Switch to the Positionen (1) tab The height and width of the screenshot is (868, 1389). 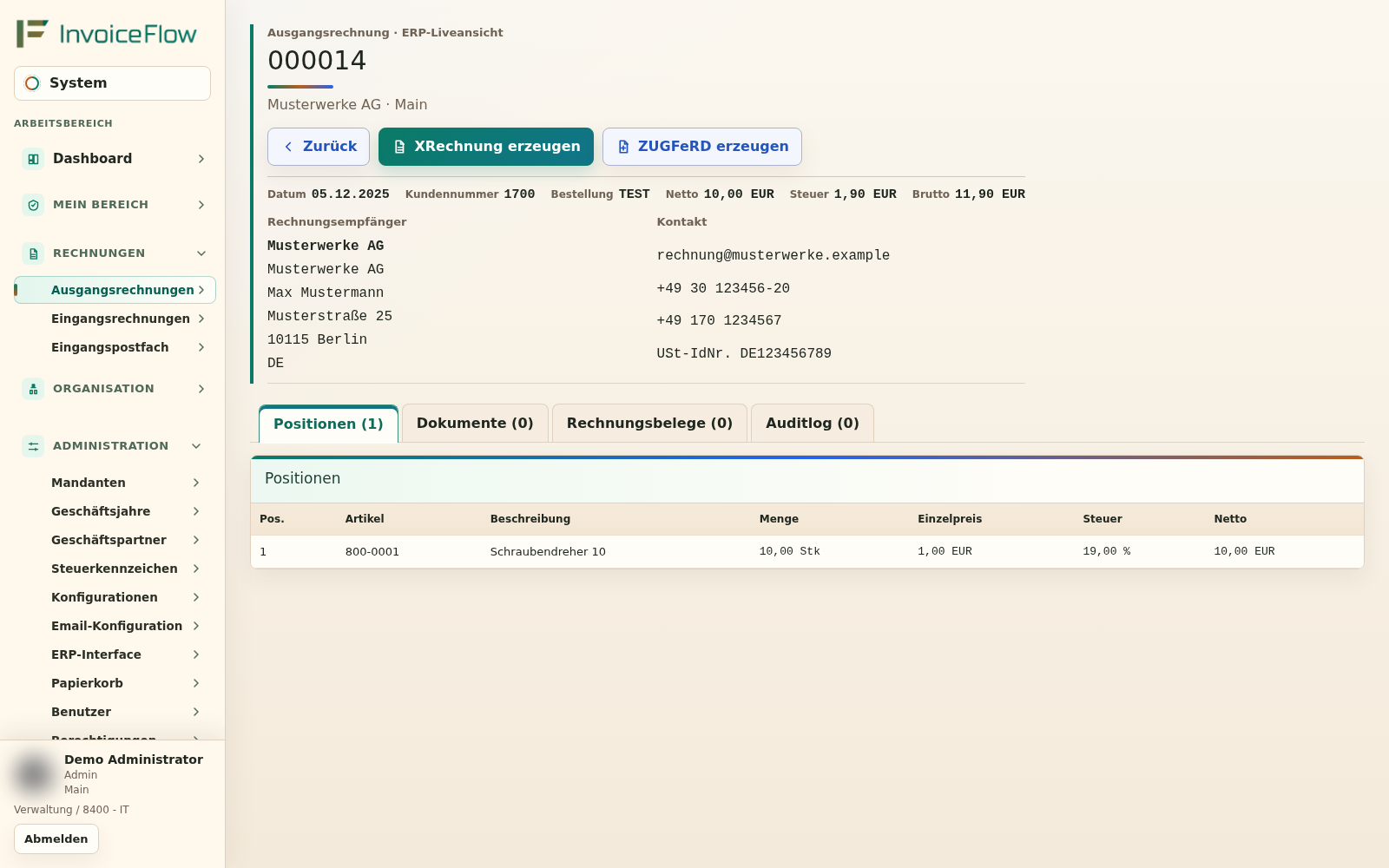point(328,424)
